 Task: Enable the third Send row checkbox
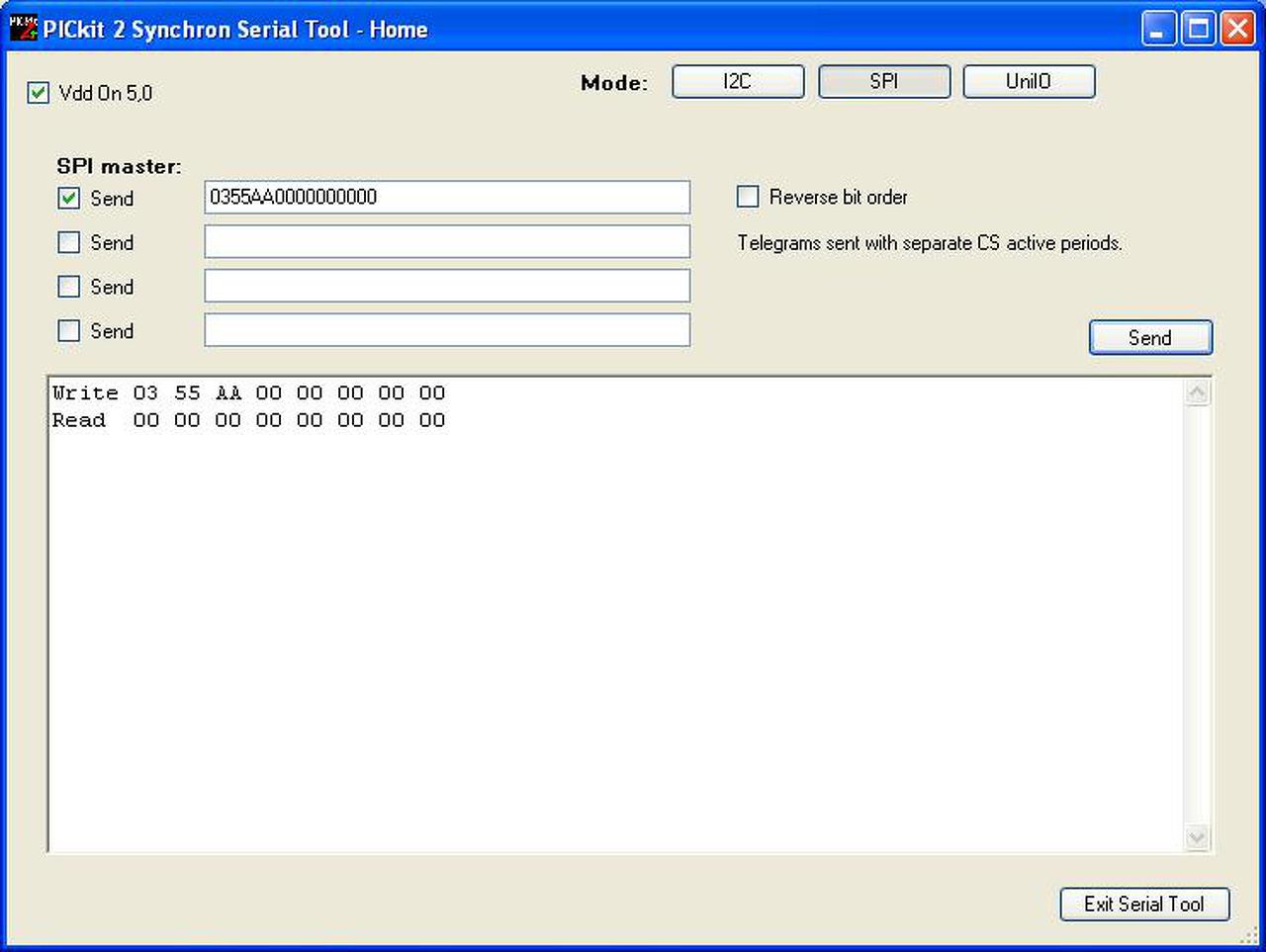tap(69, 287)
